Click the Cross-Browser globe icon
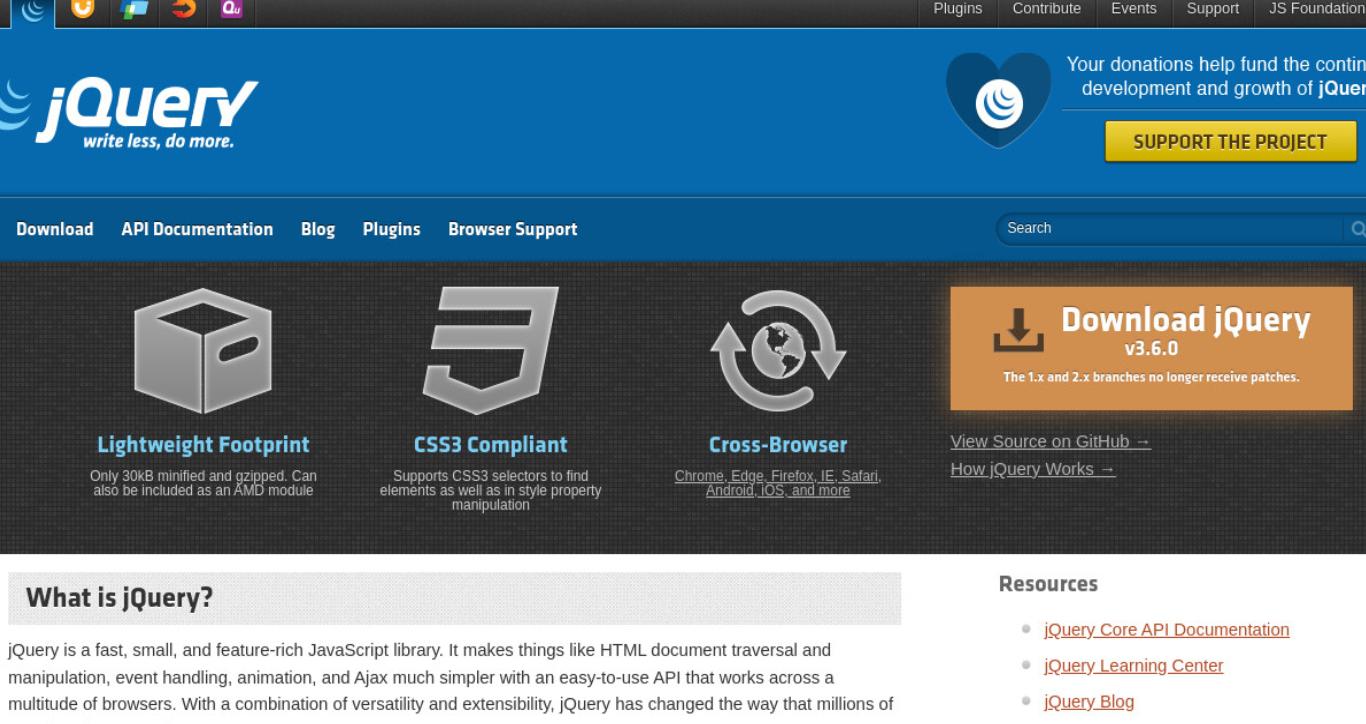The image size is (1366, 724). coord(778,352)
